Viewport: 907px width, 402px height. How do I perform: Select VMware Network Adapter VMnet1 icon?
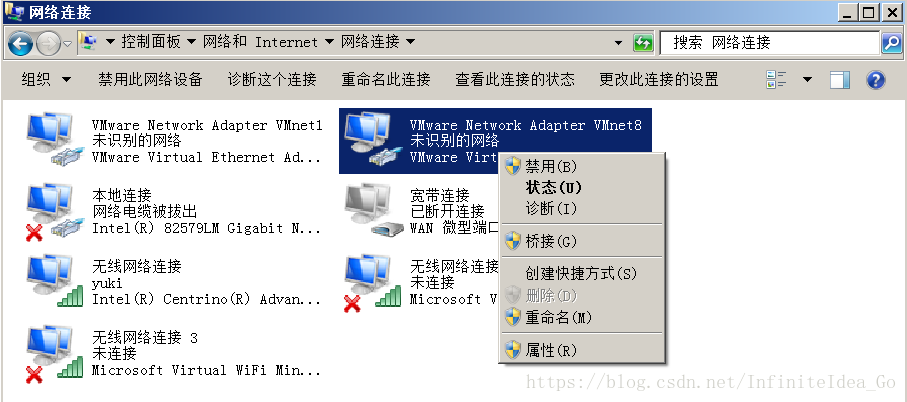pyautogui.click(x=52, y=140)
